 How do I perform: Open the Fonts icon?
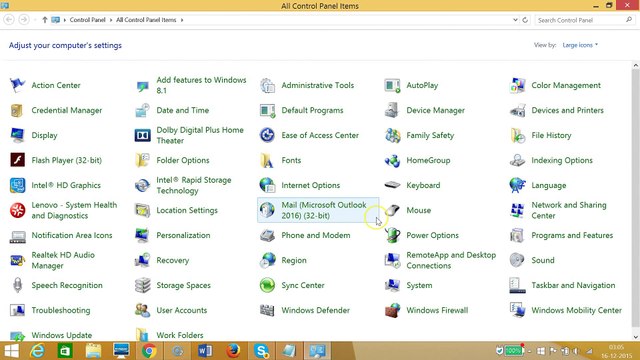267,160
